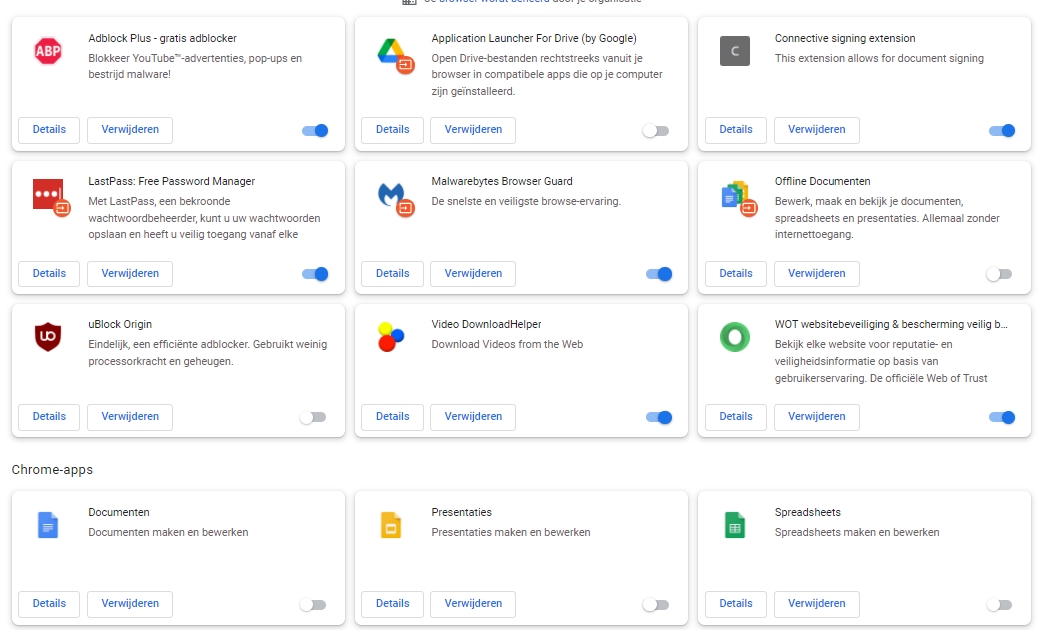Open Details for WOT websitebeveiliging
Viewport: 1040px width, 630px height.
click(735, 416)
